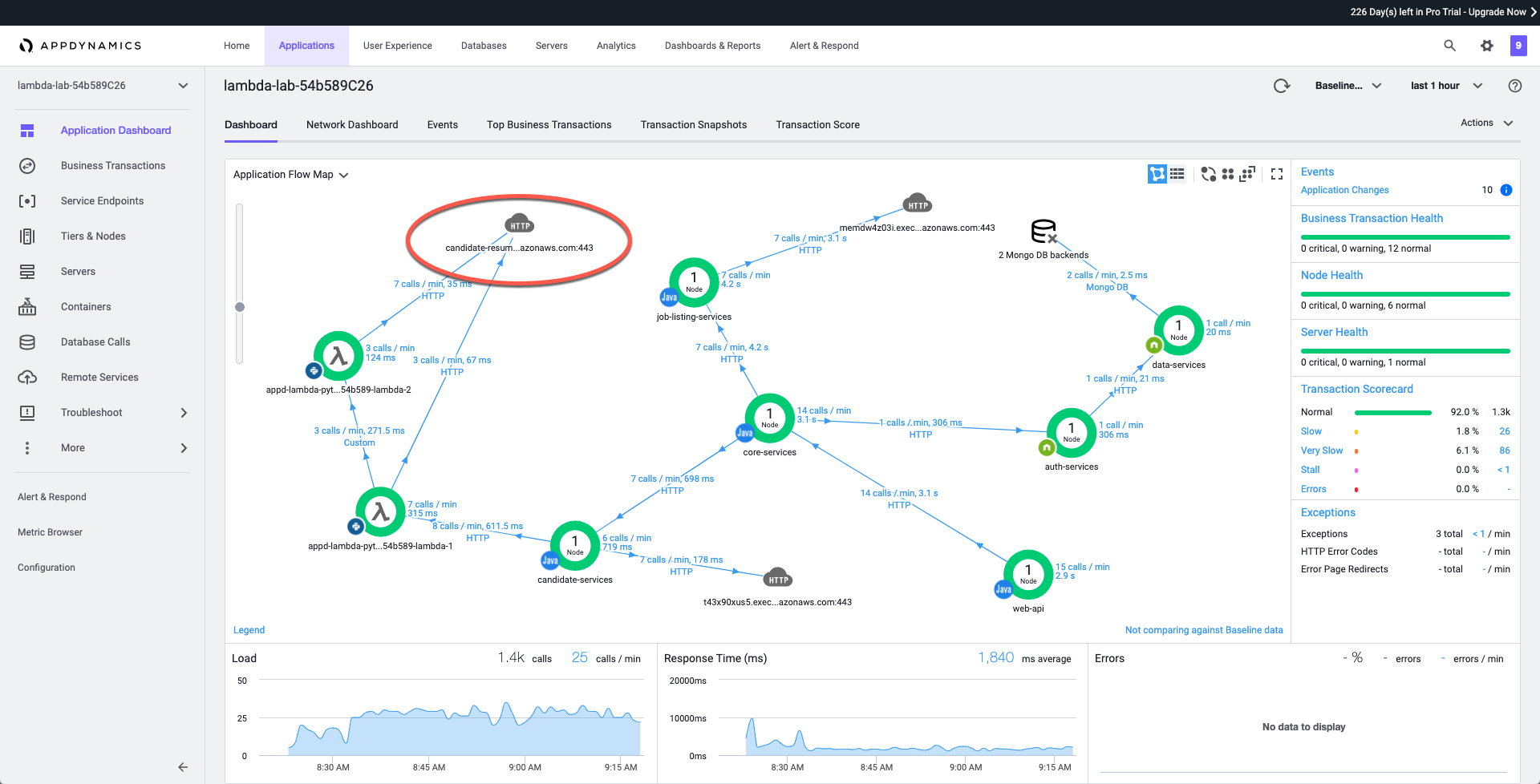Screen dimensions: 1540x784
Task: Select auth-services tier node
Action: pos(1072,432)
